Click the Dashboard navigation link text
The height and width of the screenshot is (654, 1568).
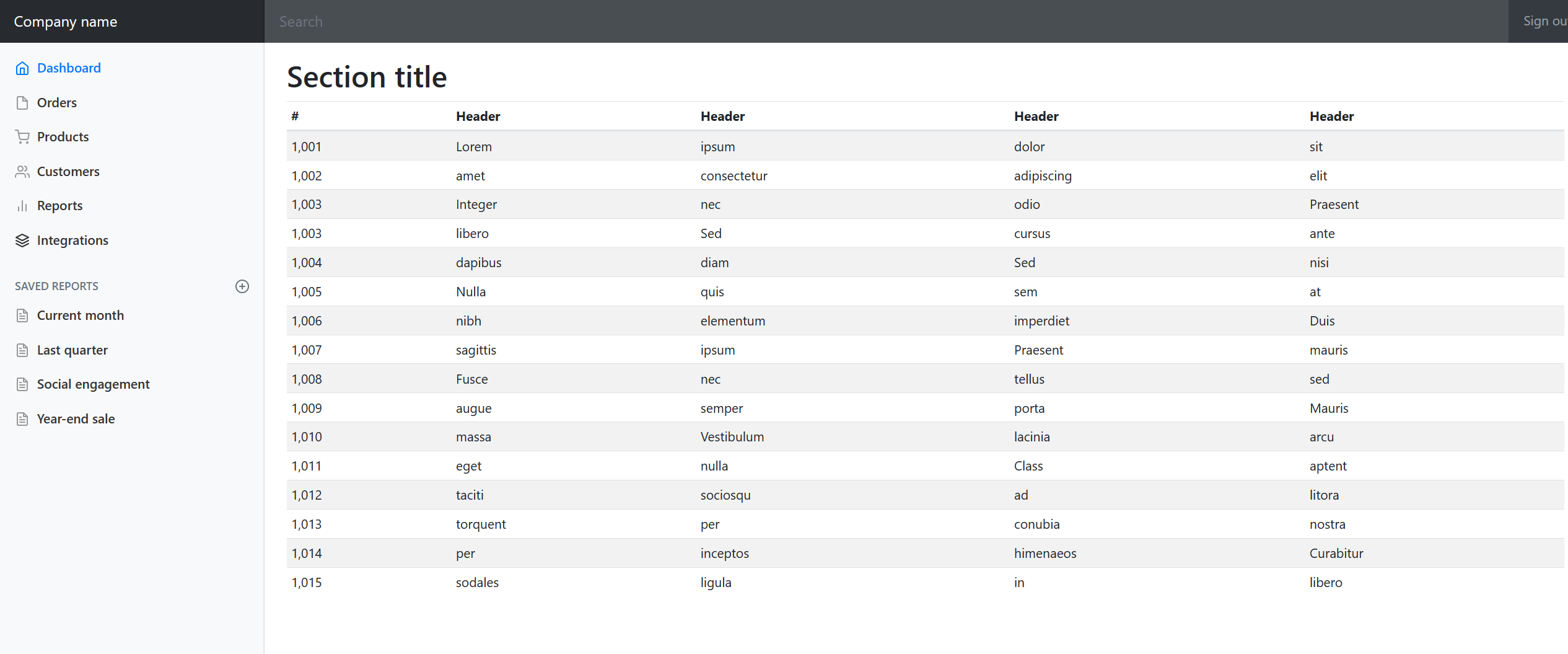point(69,68)
